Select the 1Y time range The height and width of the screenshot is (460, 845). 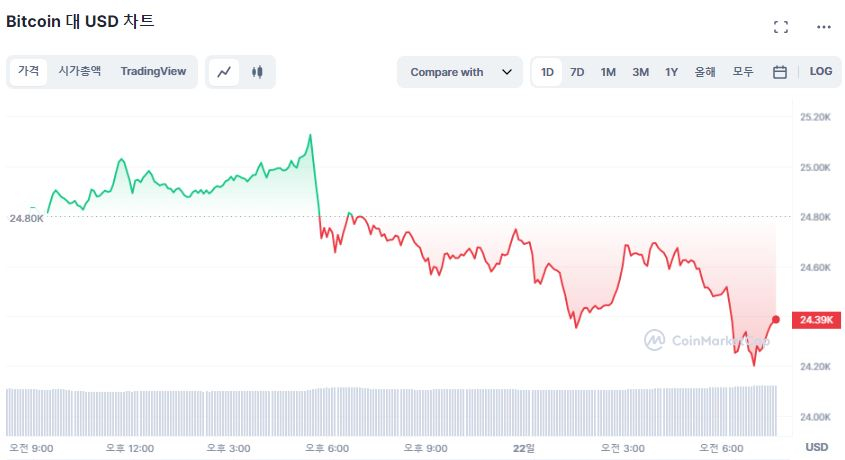[671, 72]
